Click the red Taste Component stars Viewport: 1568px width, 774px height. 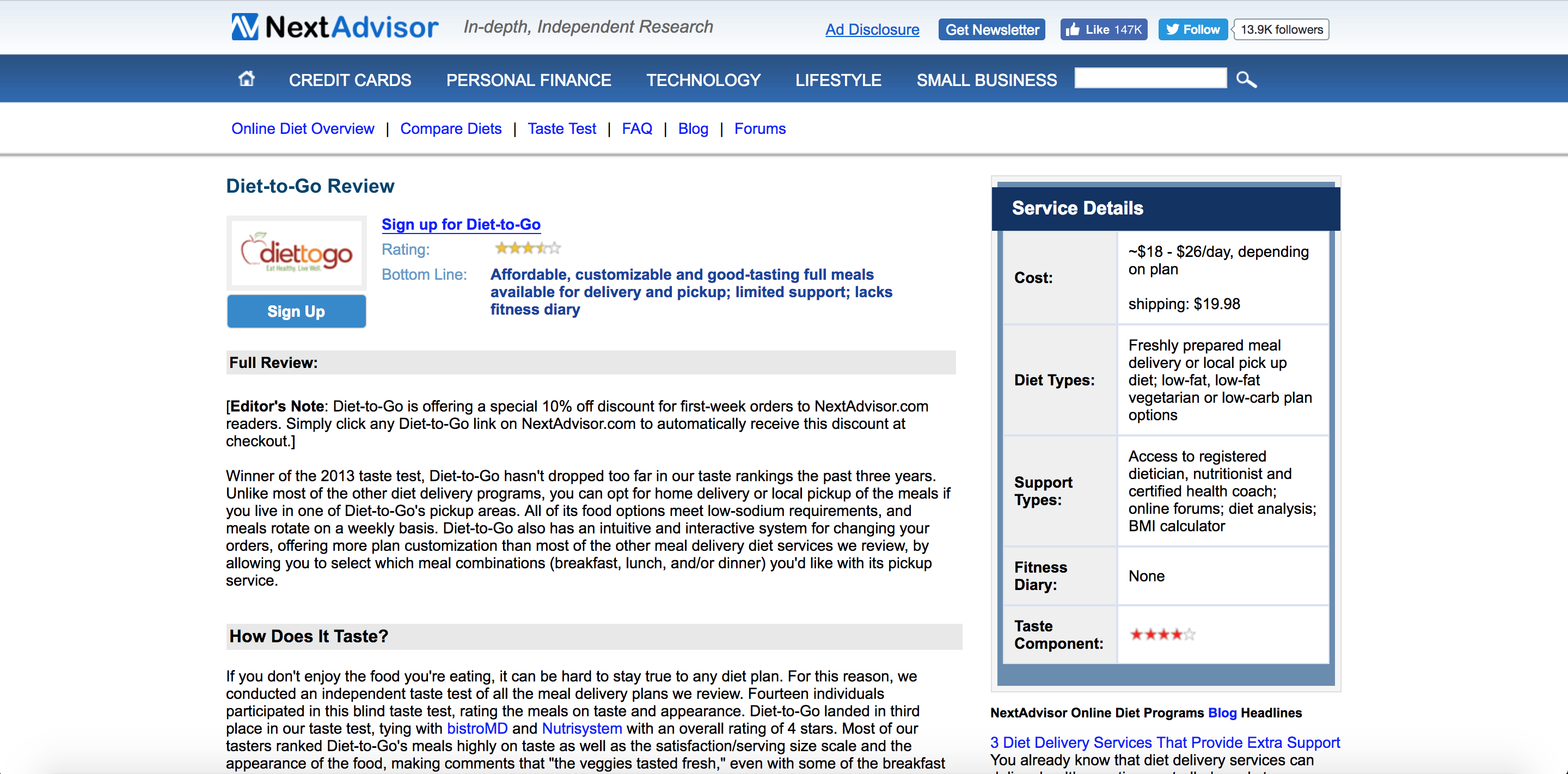click(x=1162, y=635)
